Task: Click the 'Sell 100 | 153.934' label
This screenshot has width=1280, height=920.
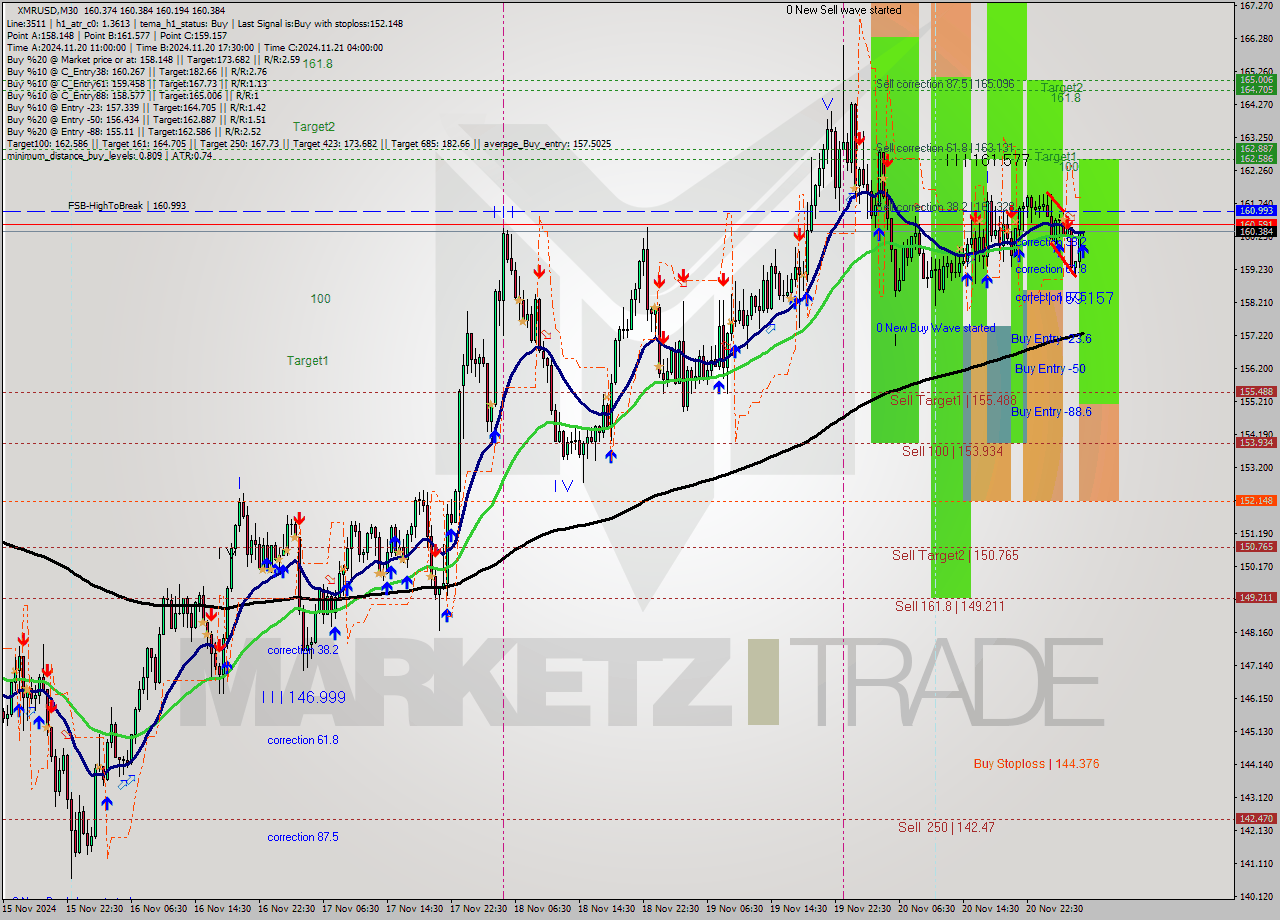Action: (x=952, y=451)
